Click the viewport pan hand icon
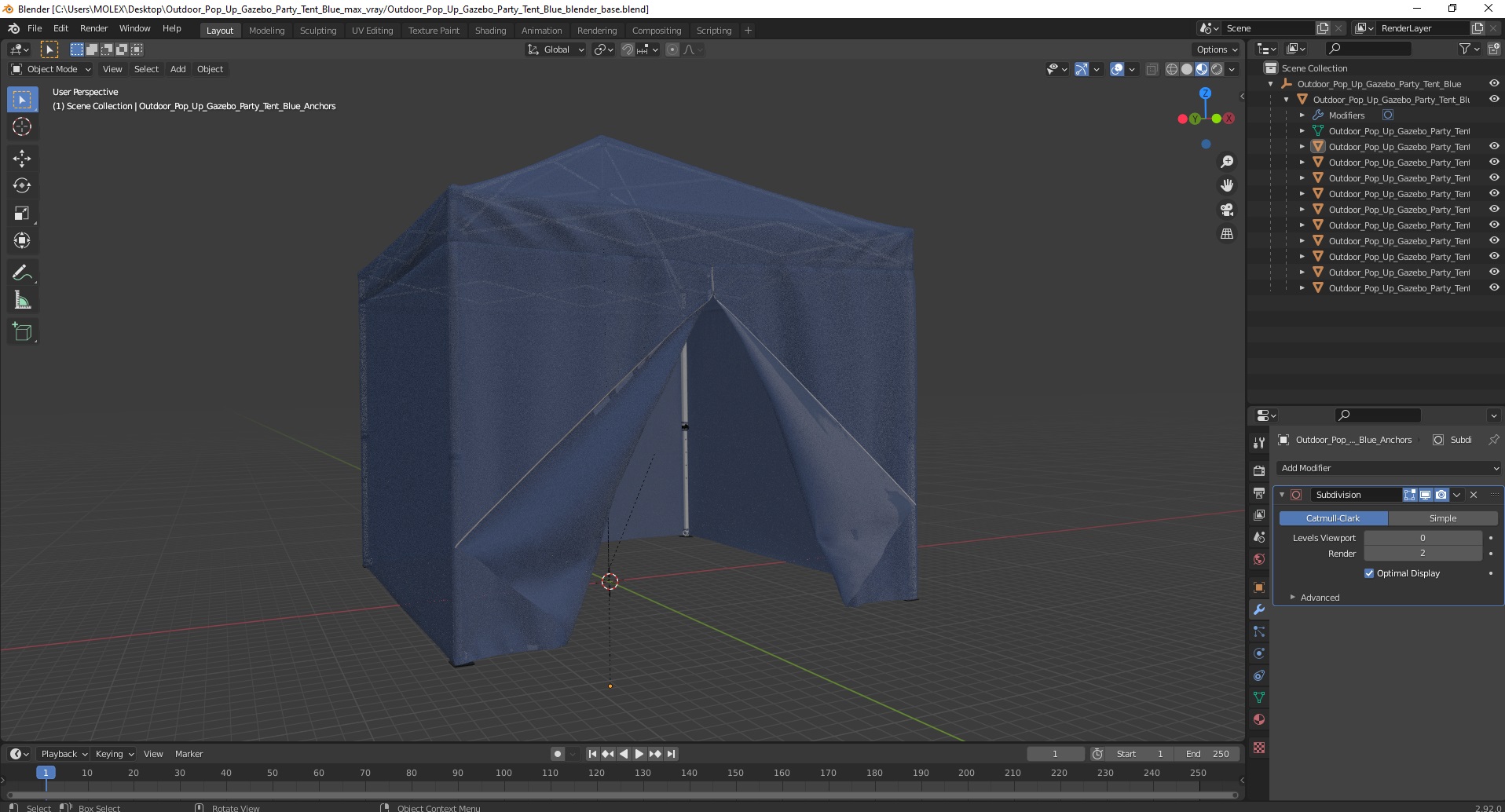 [1226, 186]
